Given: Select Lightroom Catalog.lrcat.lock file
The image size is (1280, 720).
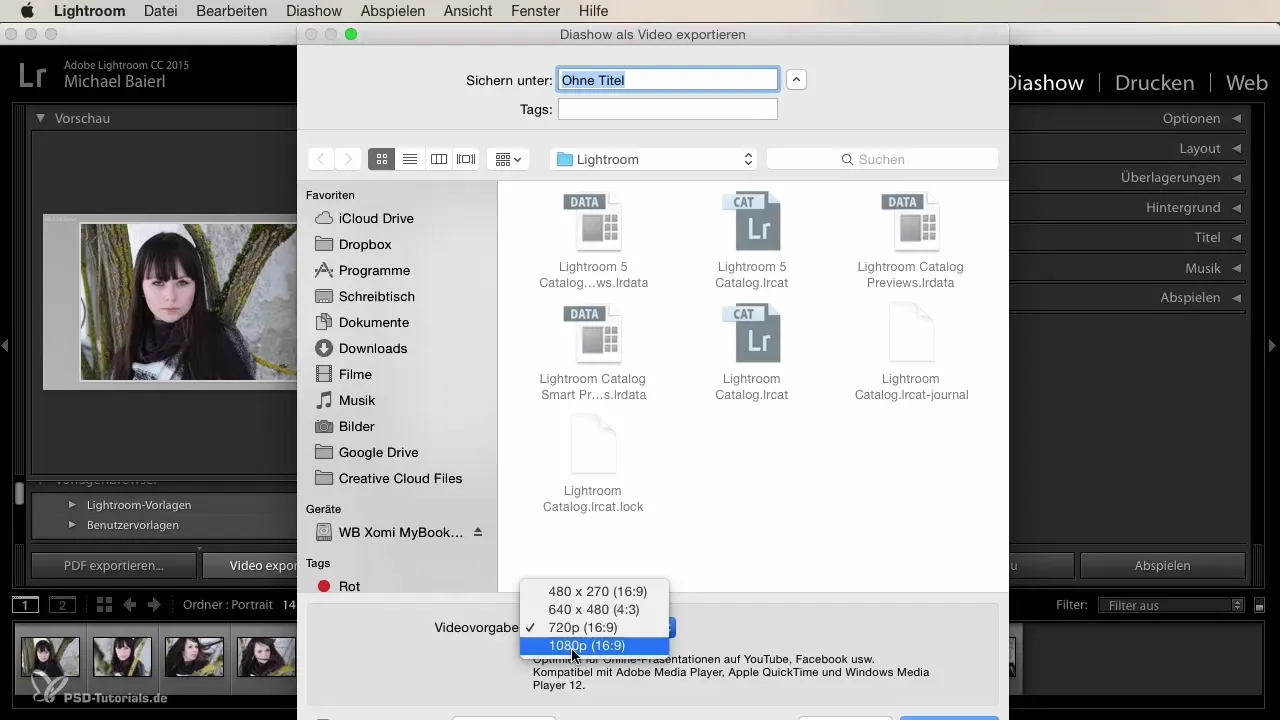Looking at the screenshot, I should (593, 464).
